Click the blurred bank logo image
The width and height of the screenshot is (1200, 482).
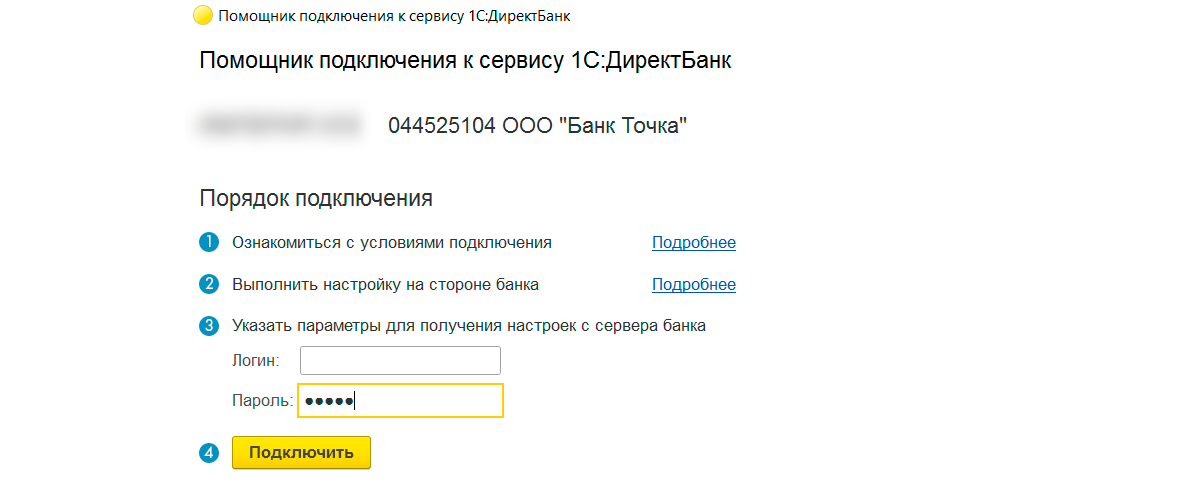tap(279, 126)
